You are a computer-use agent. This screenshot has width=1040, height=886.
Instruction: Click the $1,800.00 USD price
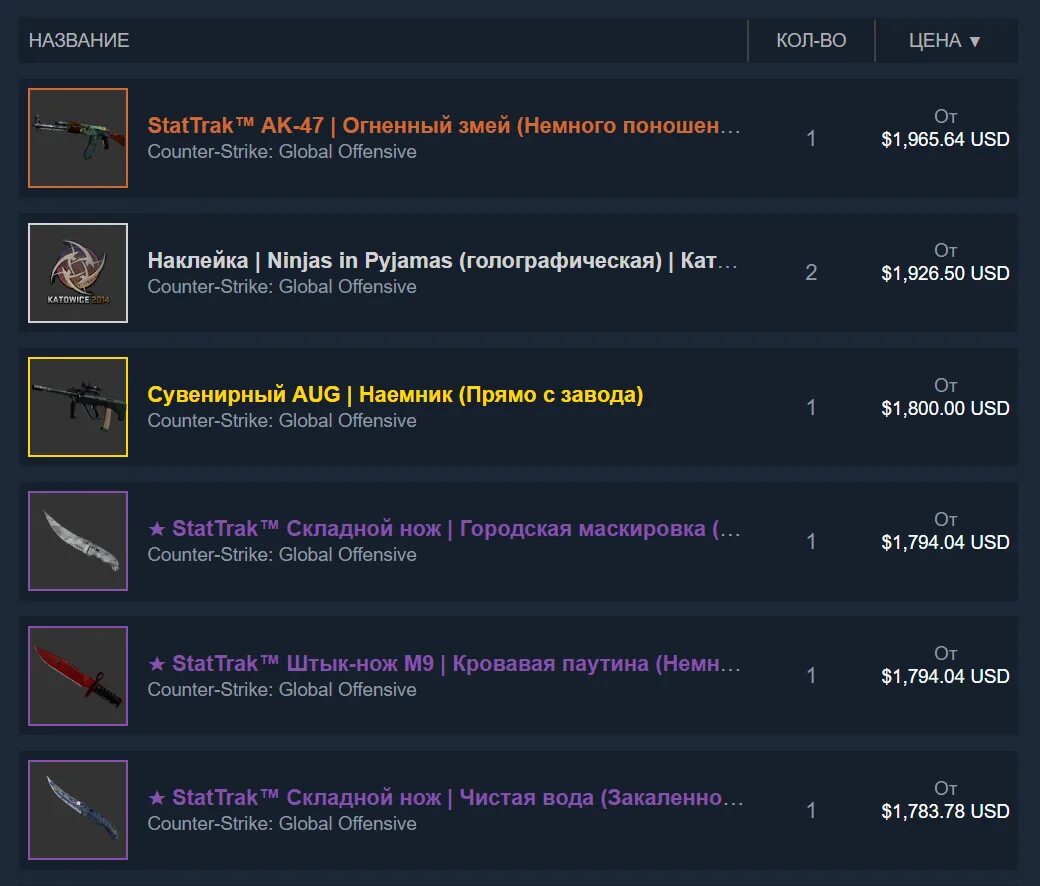pos(945,408)
